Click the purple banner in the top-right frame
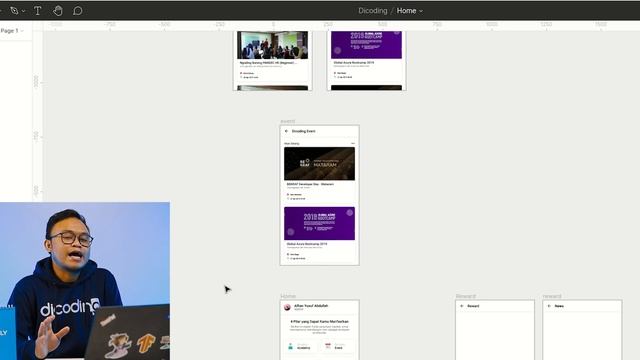Viewport: 640px width, 360px height. click(366, 45)
